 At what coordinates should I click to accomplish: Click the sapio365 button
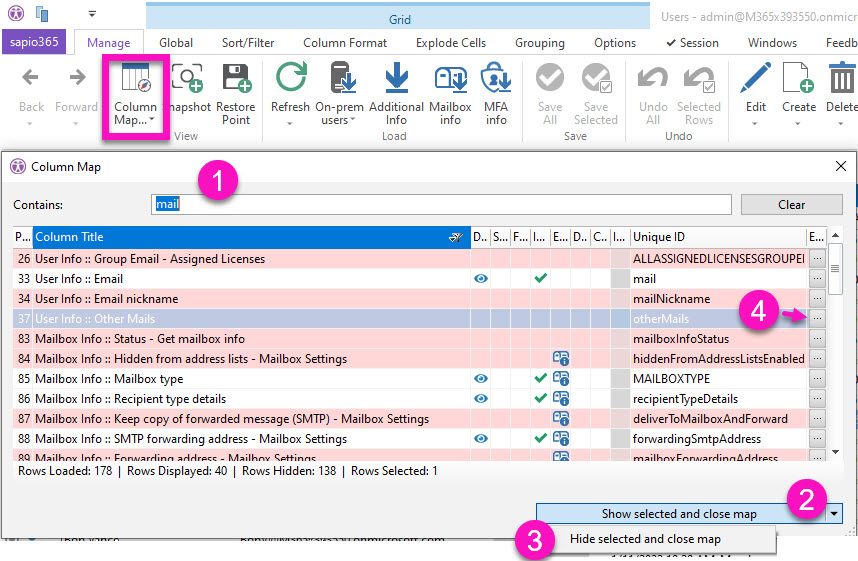pyautogui.click(x=34, y=42)
